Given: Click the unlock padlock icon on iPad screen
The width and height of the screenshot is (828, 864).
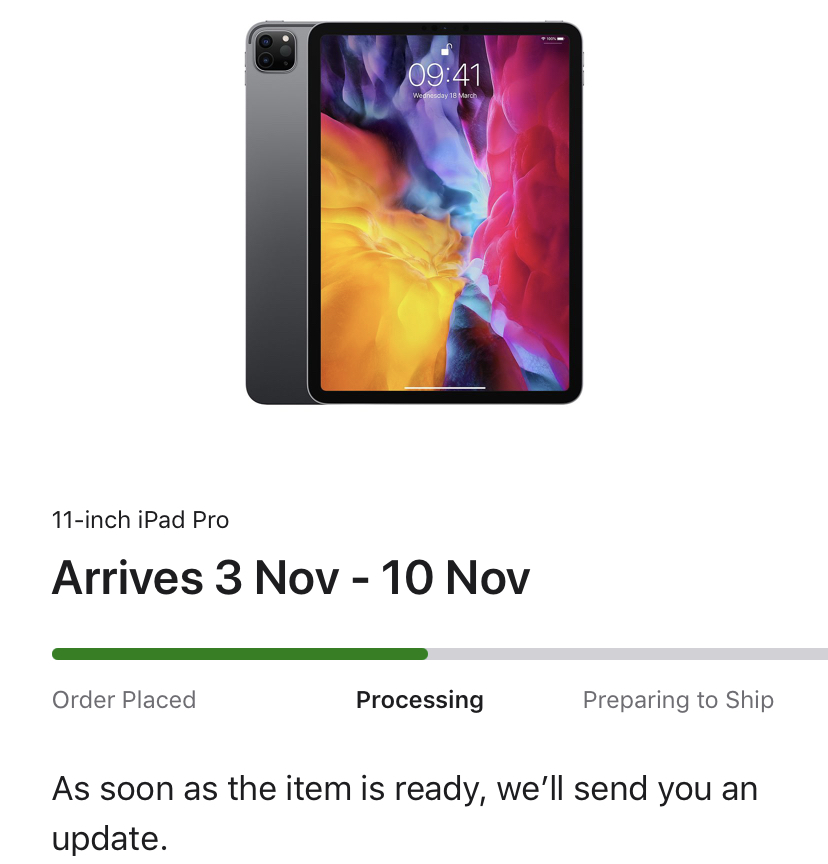Looking at the screenshot, I should (447, 50).
